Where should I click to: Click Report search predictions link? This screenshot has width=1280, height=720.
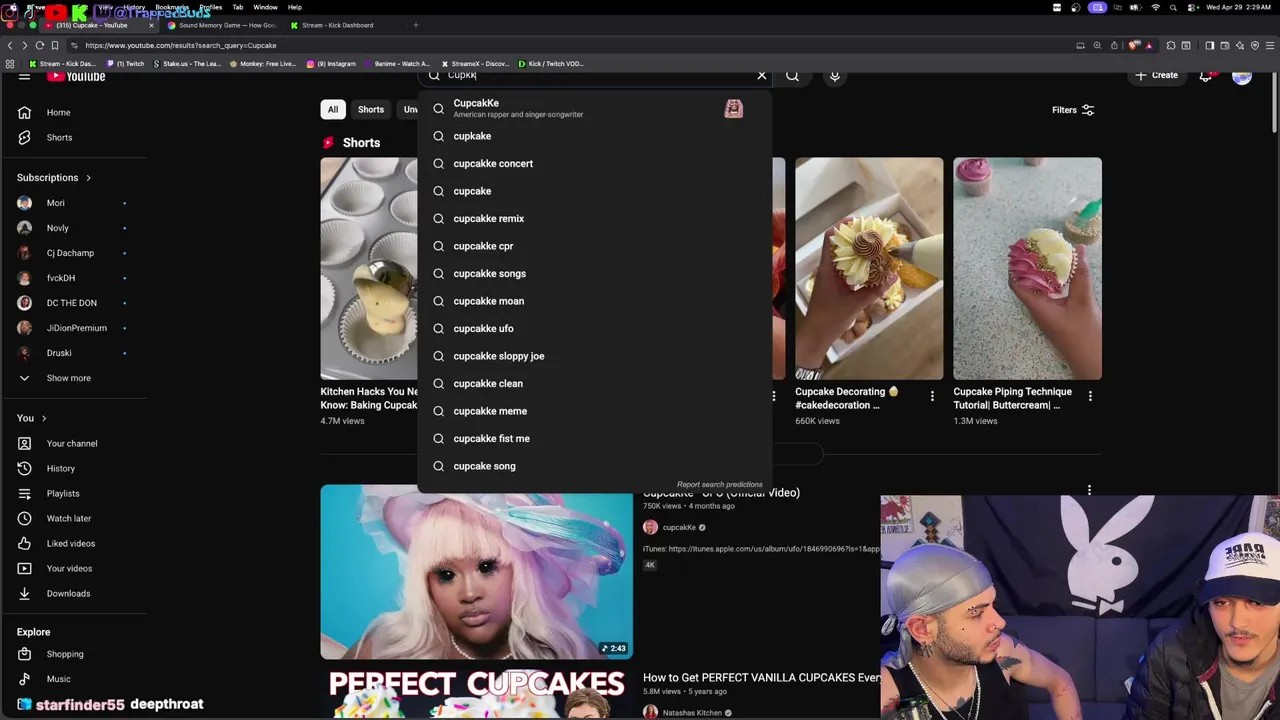[x=719, y=485]
